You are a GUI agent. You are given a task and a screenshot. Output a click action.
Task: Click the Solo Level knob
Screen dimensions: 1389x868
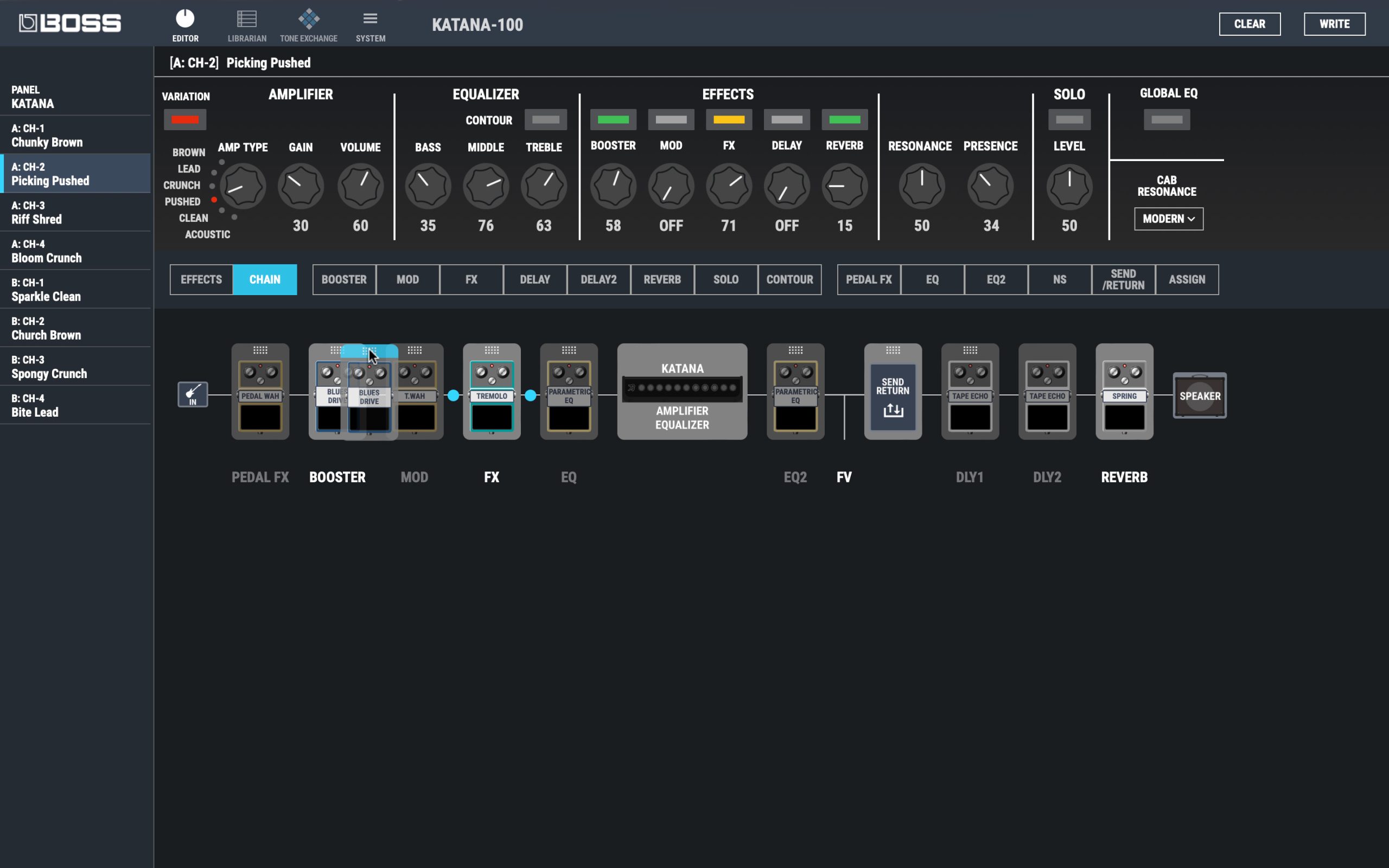click(1069, 186)
